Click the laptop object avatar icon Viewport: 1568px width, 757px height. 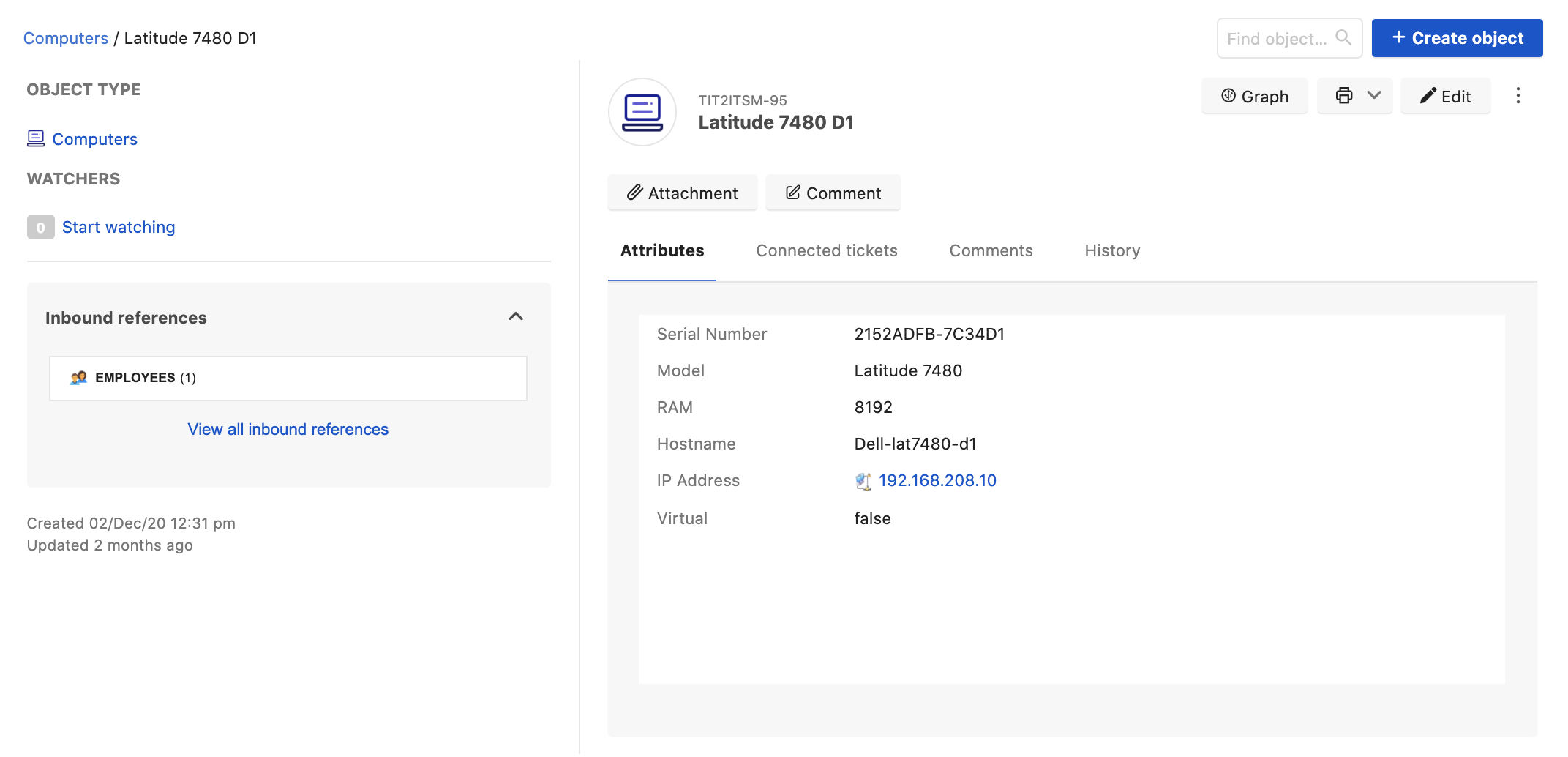pos(642,112)
